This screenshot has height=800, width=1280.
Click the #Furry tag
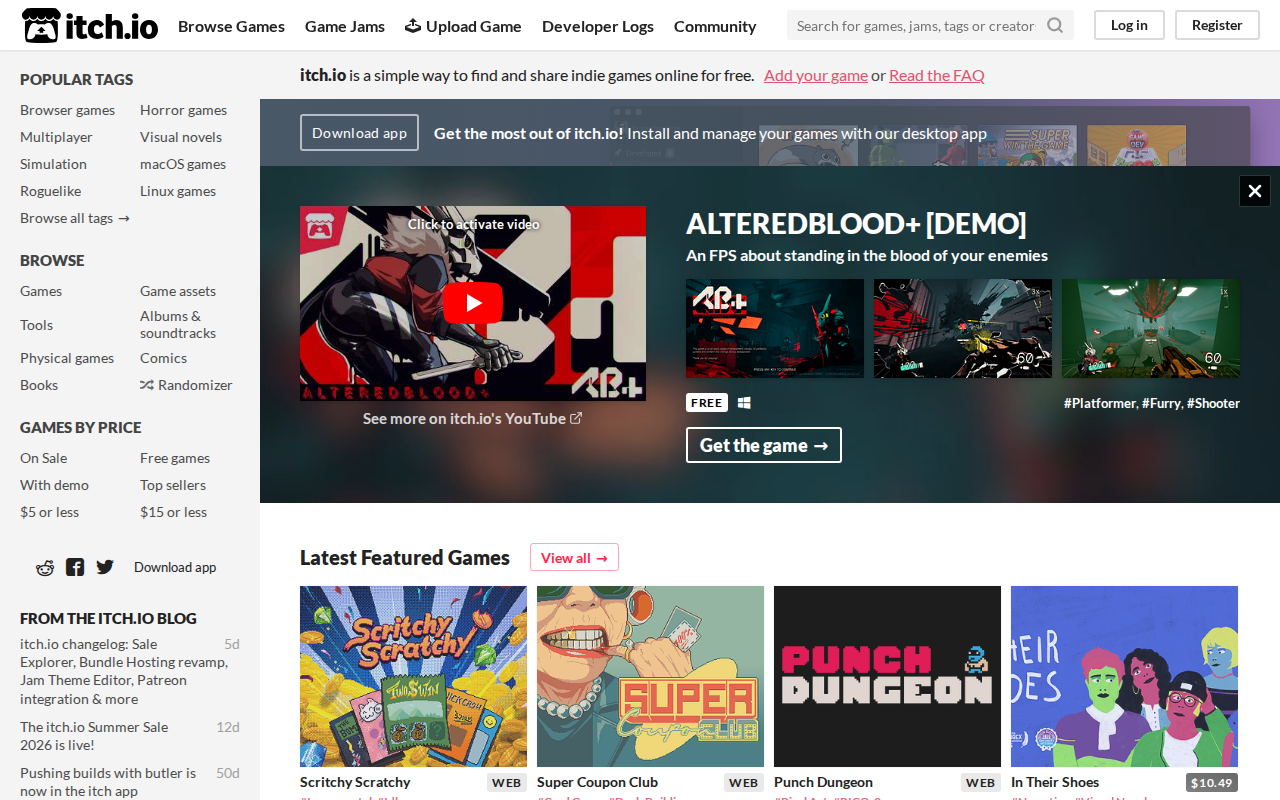click(x=1162, y=403)
